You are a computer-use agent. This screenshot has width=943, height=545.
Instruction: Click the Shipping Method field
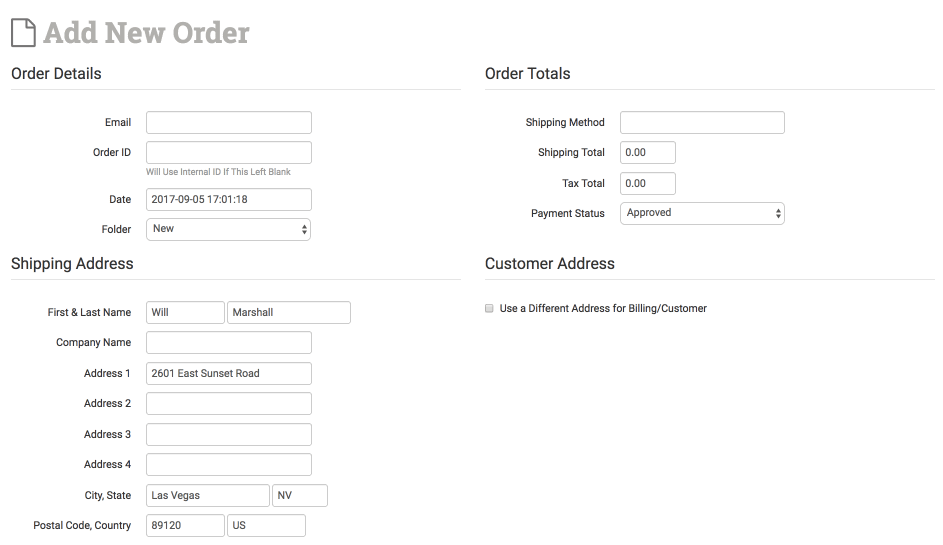click(702, 122)
